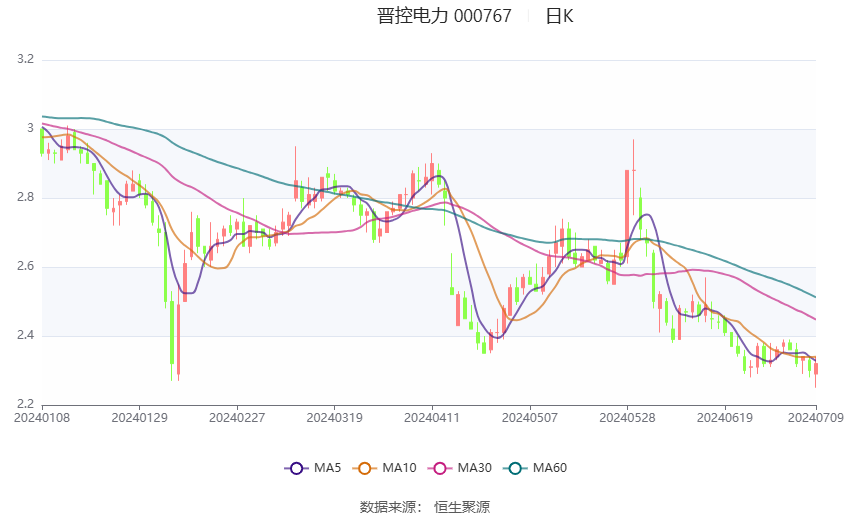
Task: Hide the MA10 line via its label
Action: pos(400,468)
